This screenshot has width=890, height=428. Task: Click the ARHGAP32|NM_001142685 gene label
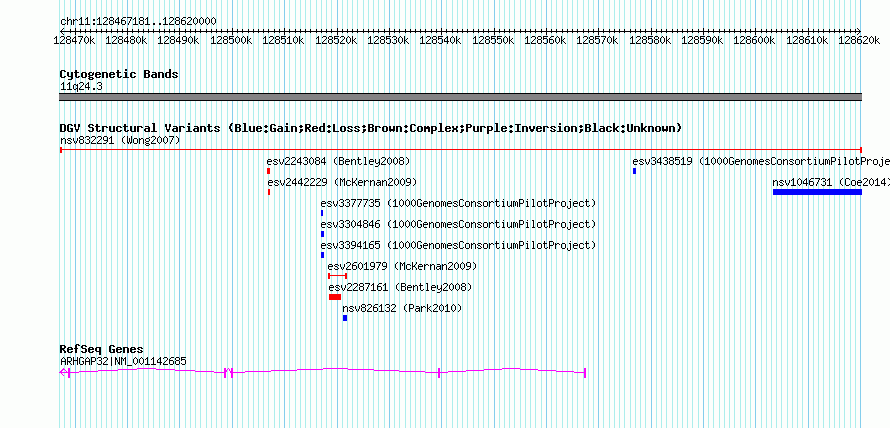click(x=123, y=362)
